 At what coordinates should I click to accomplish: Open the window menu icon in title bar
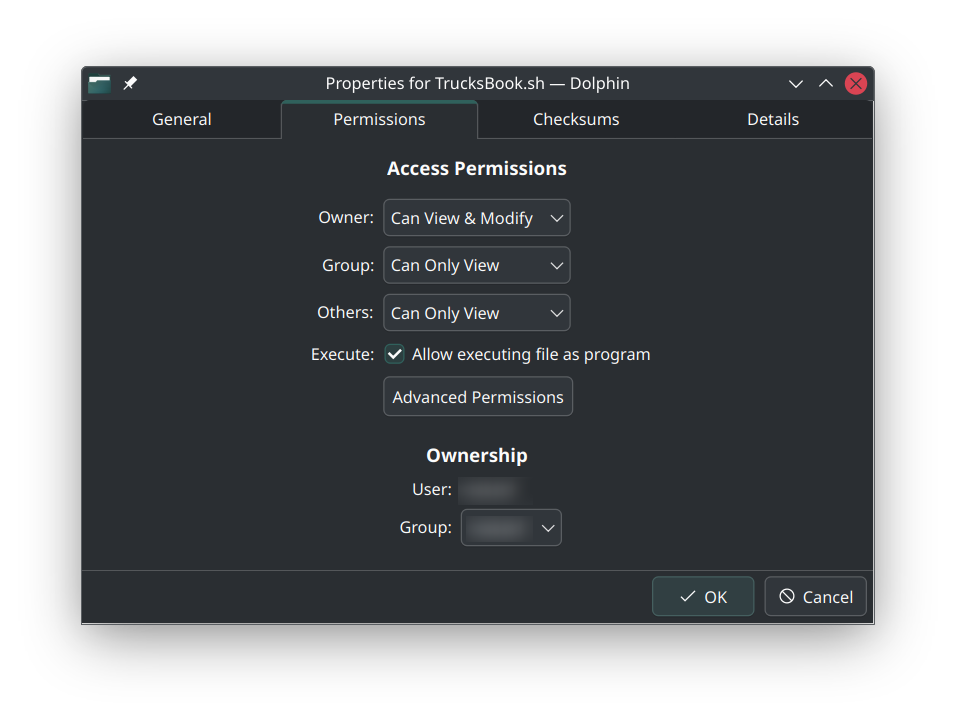click(99, 84)
